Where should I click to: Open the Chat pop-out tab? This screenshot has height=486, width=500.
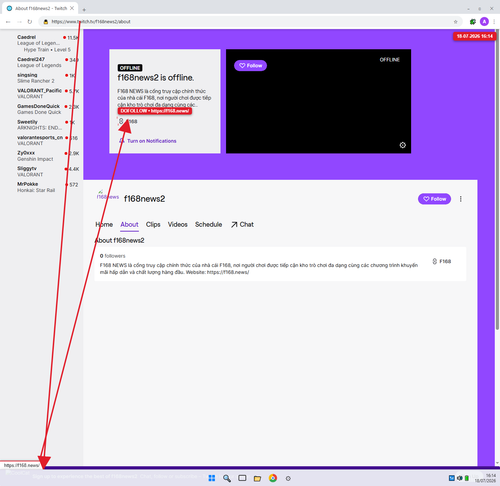(242, 224)
